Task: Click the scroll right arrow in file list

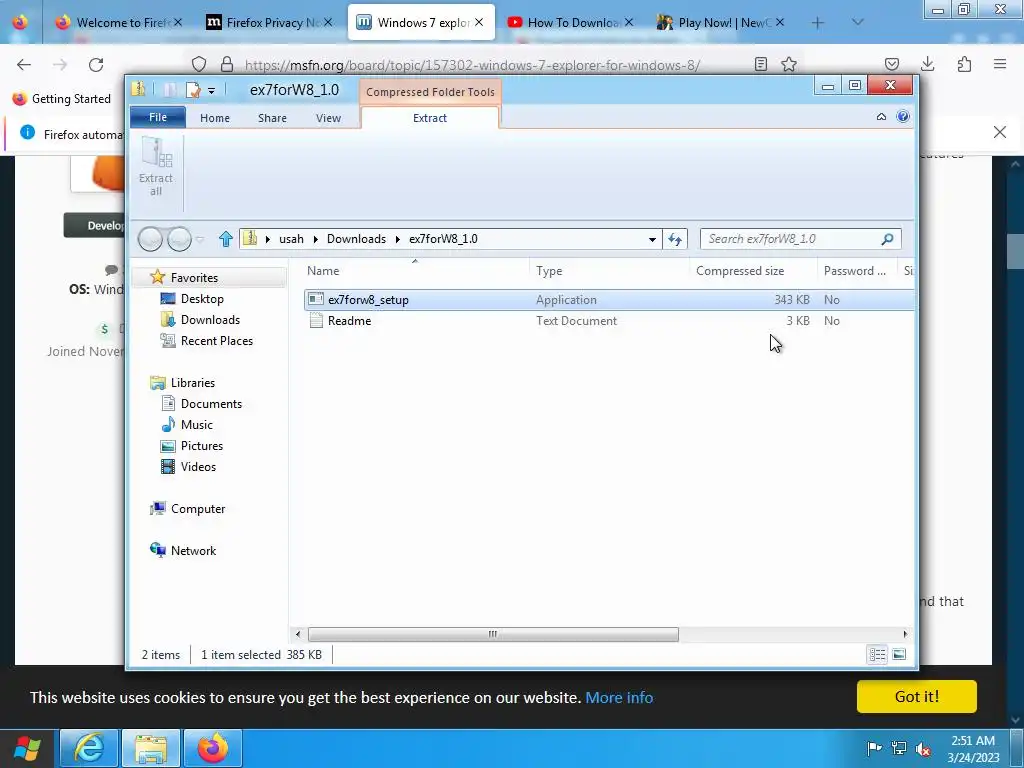Action: 905,633
